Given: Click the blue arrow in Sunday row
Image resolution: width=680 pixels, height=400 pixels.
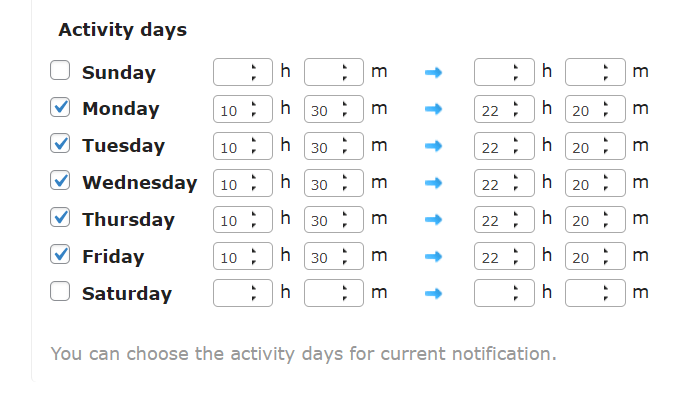Looking at the screenshot, I should 433,72.
